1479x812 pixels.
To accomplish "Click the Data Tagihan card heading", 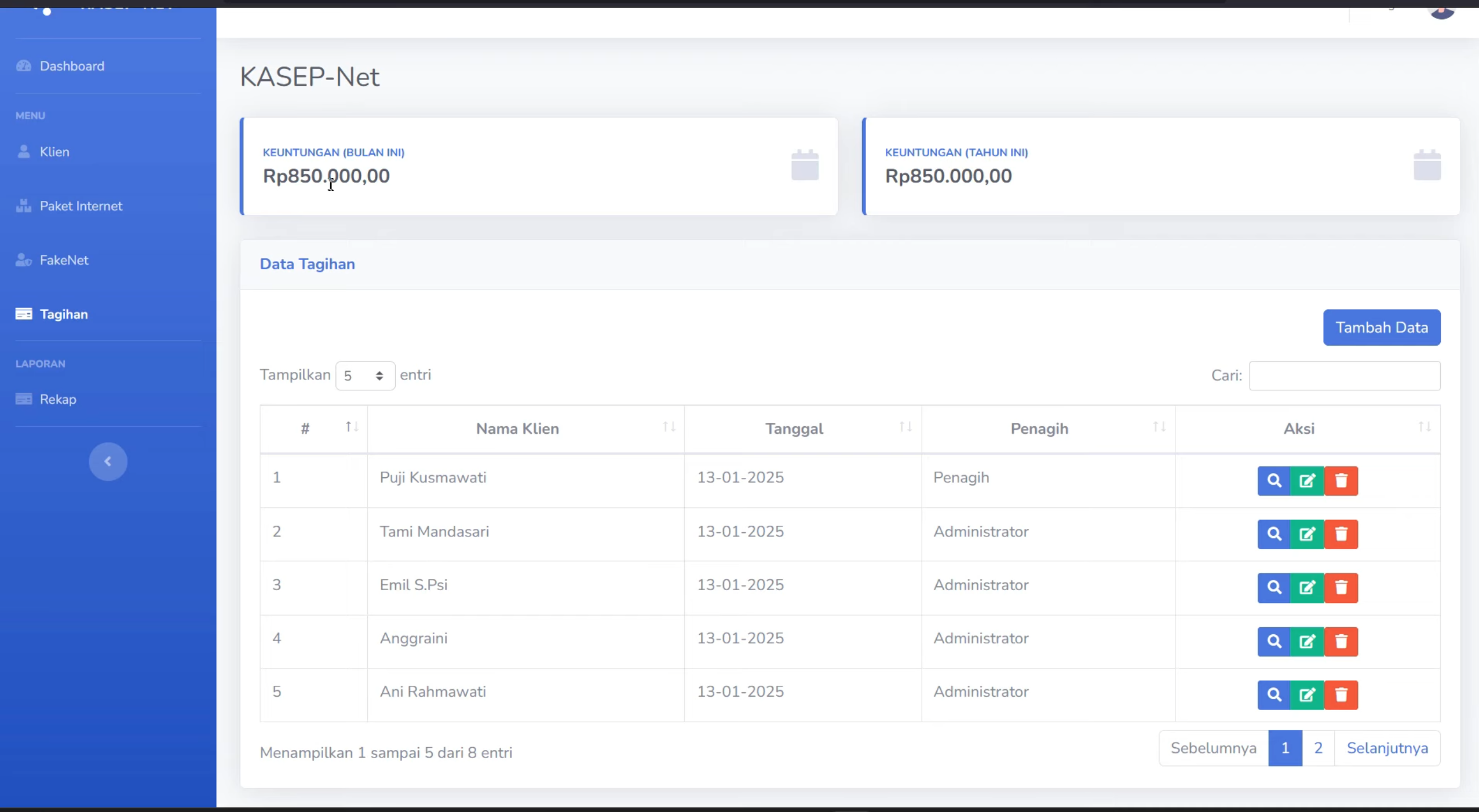I will [x=307, y=264].
